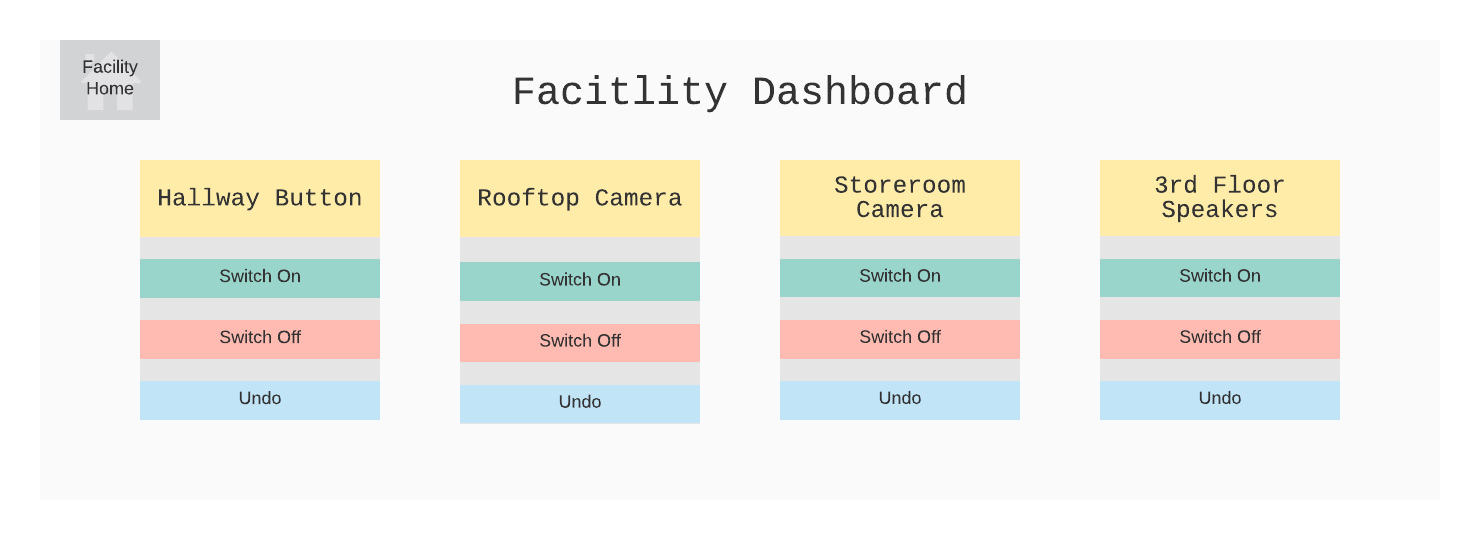Switch On the Rooftop Camera
The height and width of the screenshot is (540, 1480).
point(580,281)
